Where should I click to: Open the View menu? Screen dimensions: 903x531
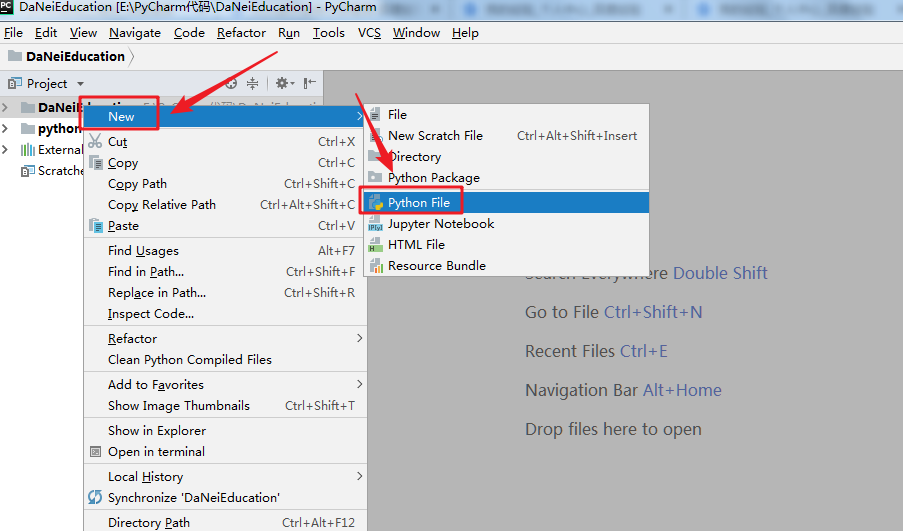click(x=84, y=33)
